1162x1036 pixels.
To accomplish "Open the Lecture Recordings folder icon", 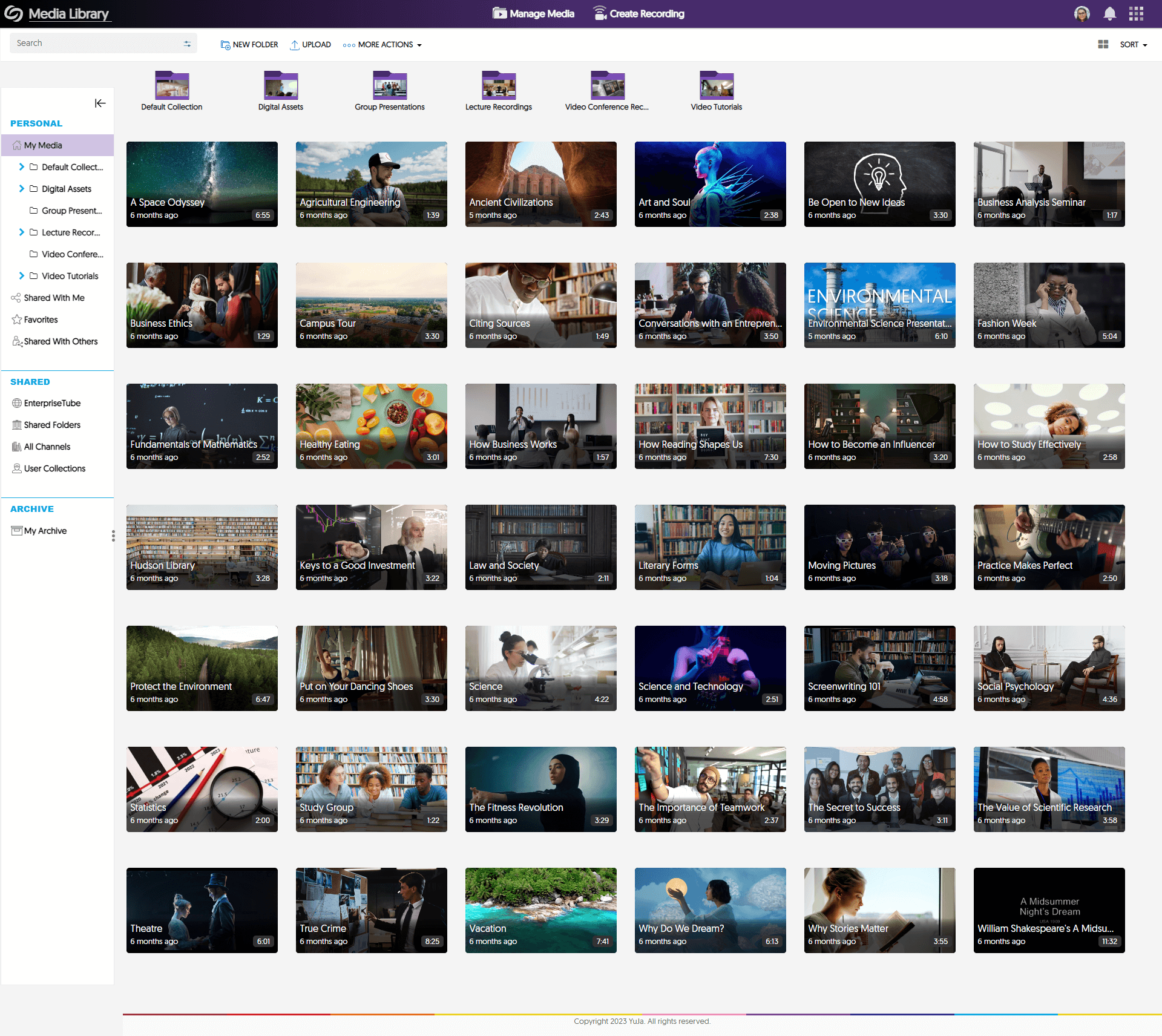I will pos(499,85).
